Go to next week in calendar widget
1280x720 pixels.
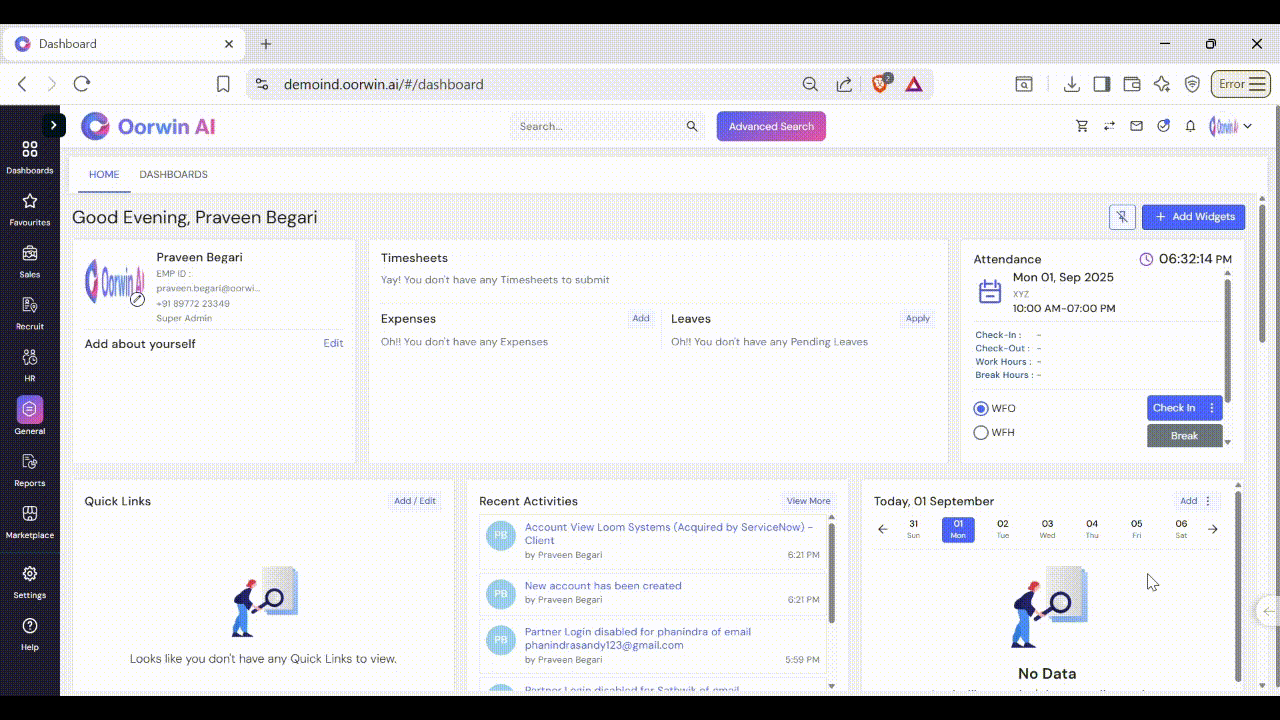click(1213, 529)
